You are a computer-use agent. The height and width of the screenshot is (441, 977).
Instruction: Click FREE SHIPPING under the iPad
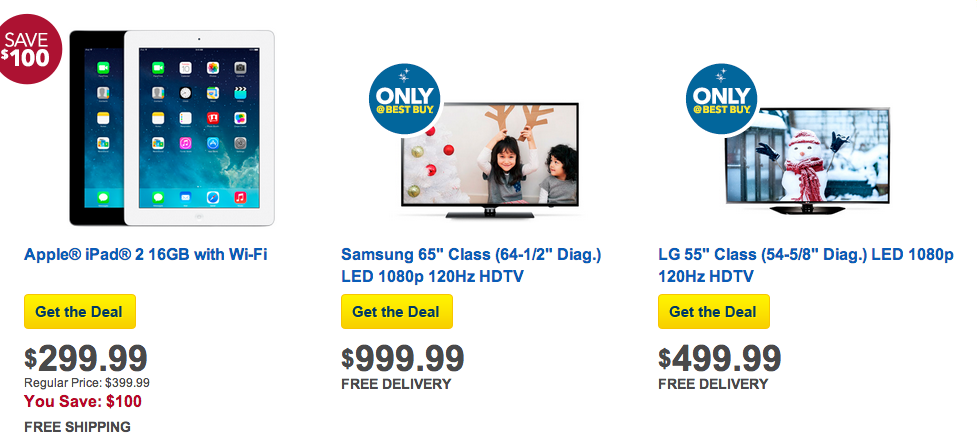coord(77,427)
